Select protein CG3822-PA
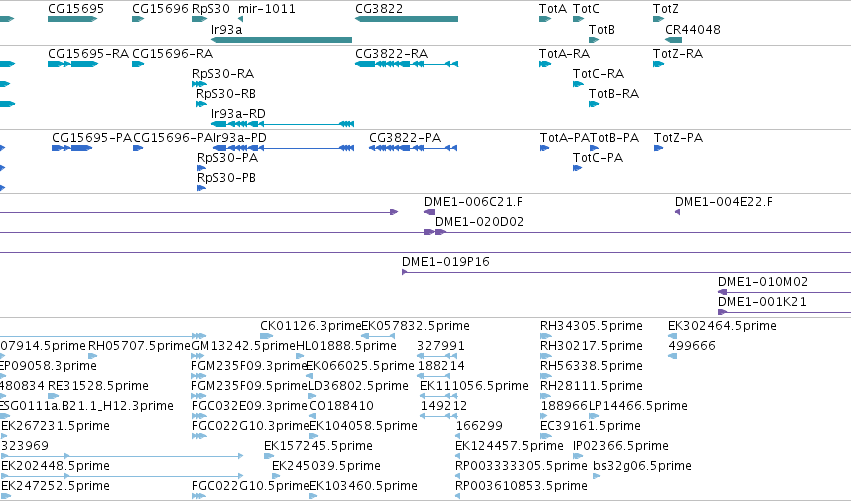Viewport: 851px width, 501px height. (x=405, y=138)
